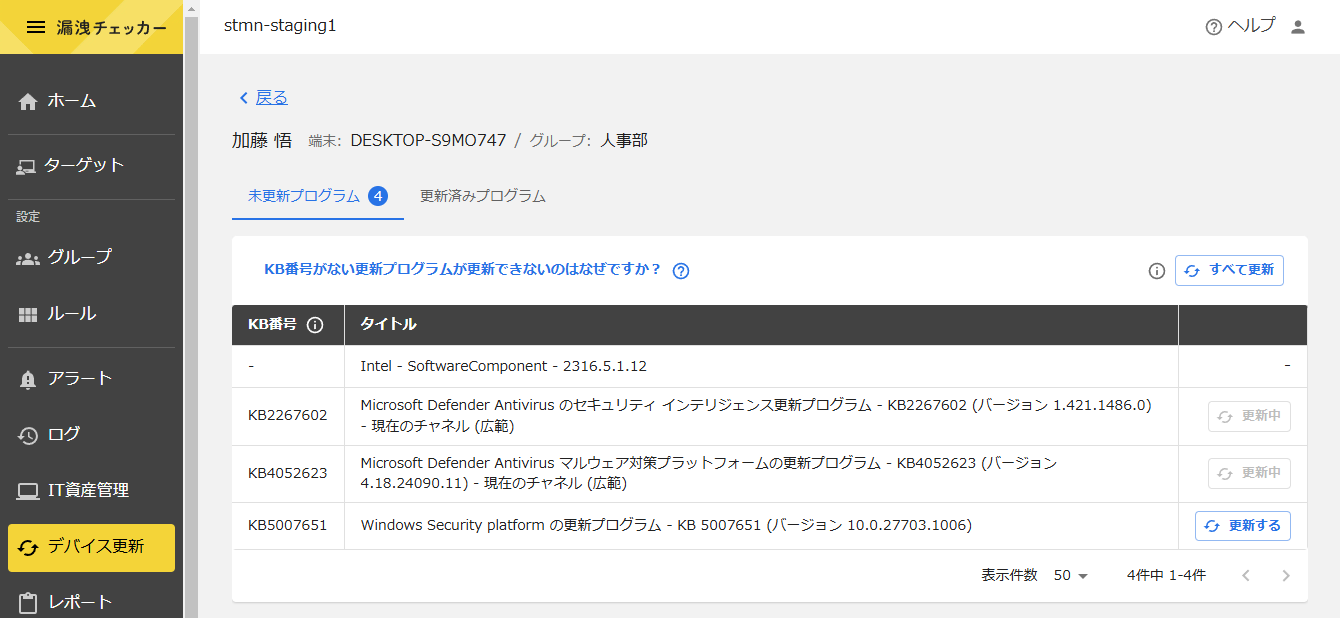Click the 人事部 group name
The height and width of the screenshot is (618, 1340).
click(624, 141)
